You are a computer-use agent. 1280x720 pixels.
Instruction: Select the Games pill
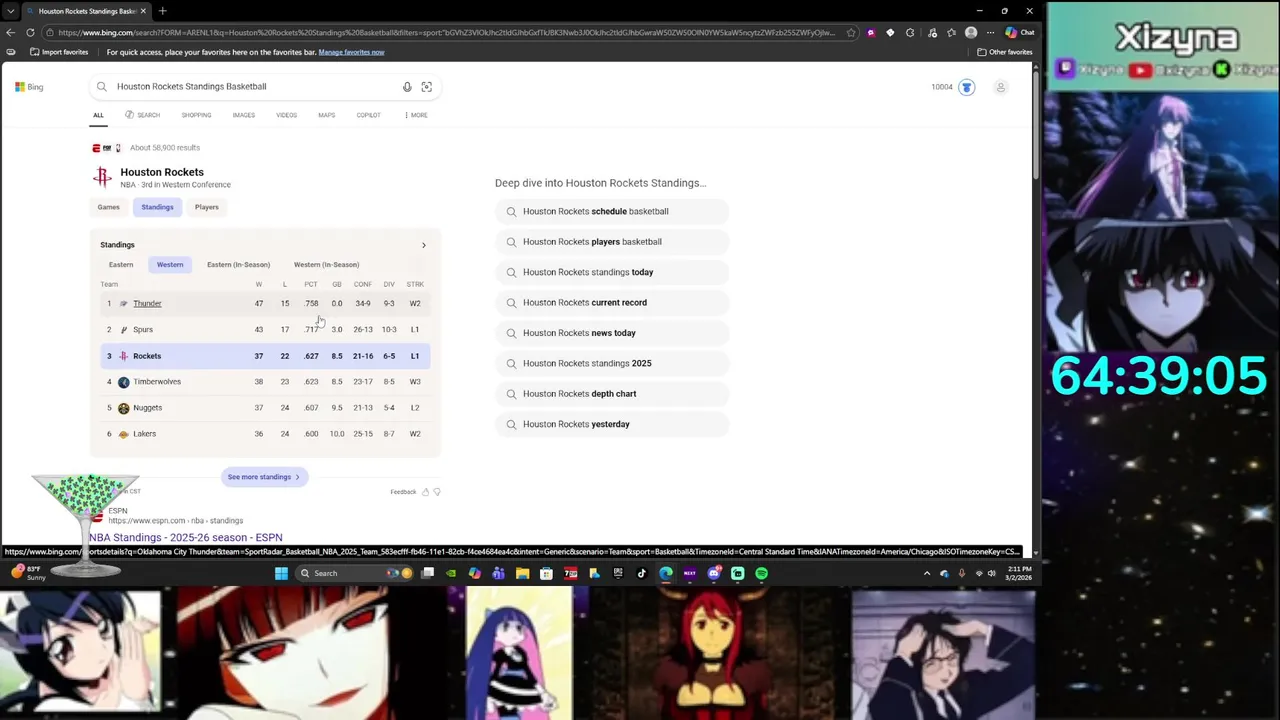(109, 207)
